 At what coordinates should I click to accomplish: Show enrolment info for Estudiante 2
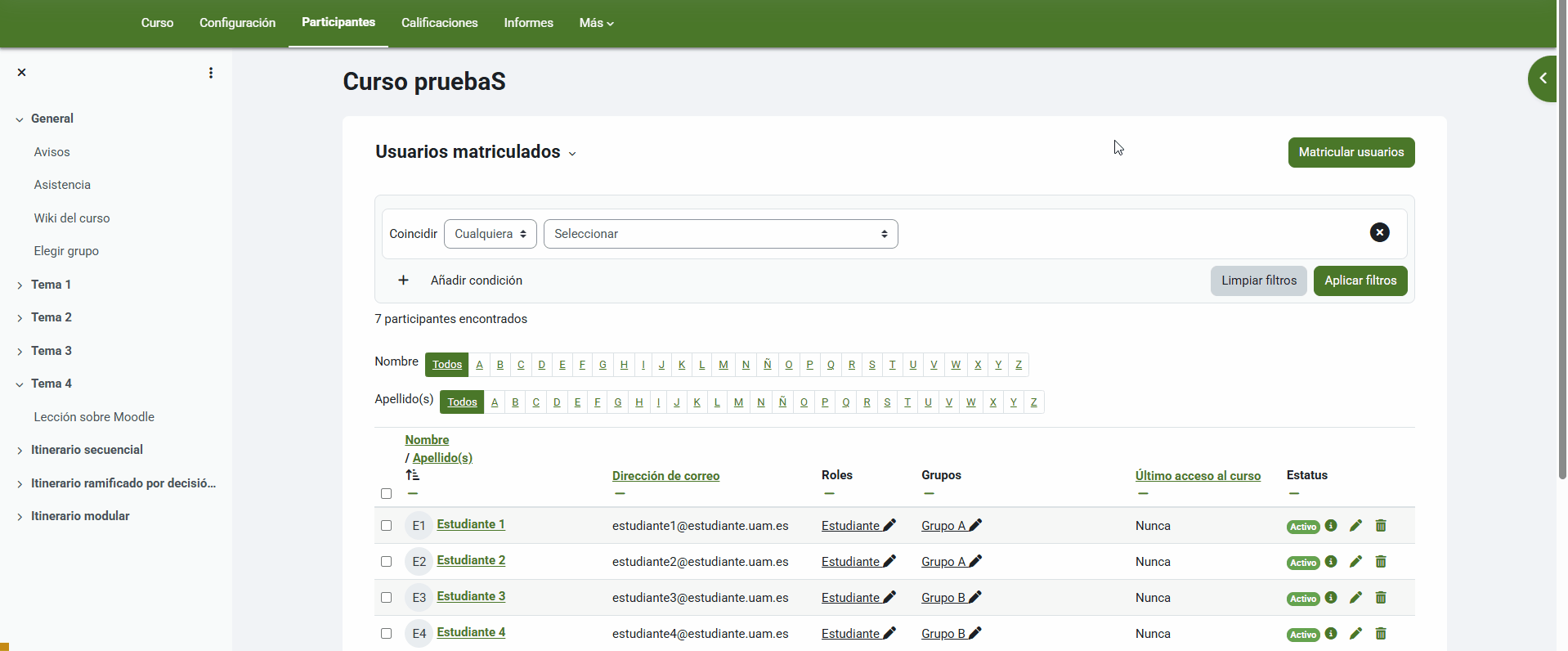click(1331, 562)
